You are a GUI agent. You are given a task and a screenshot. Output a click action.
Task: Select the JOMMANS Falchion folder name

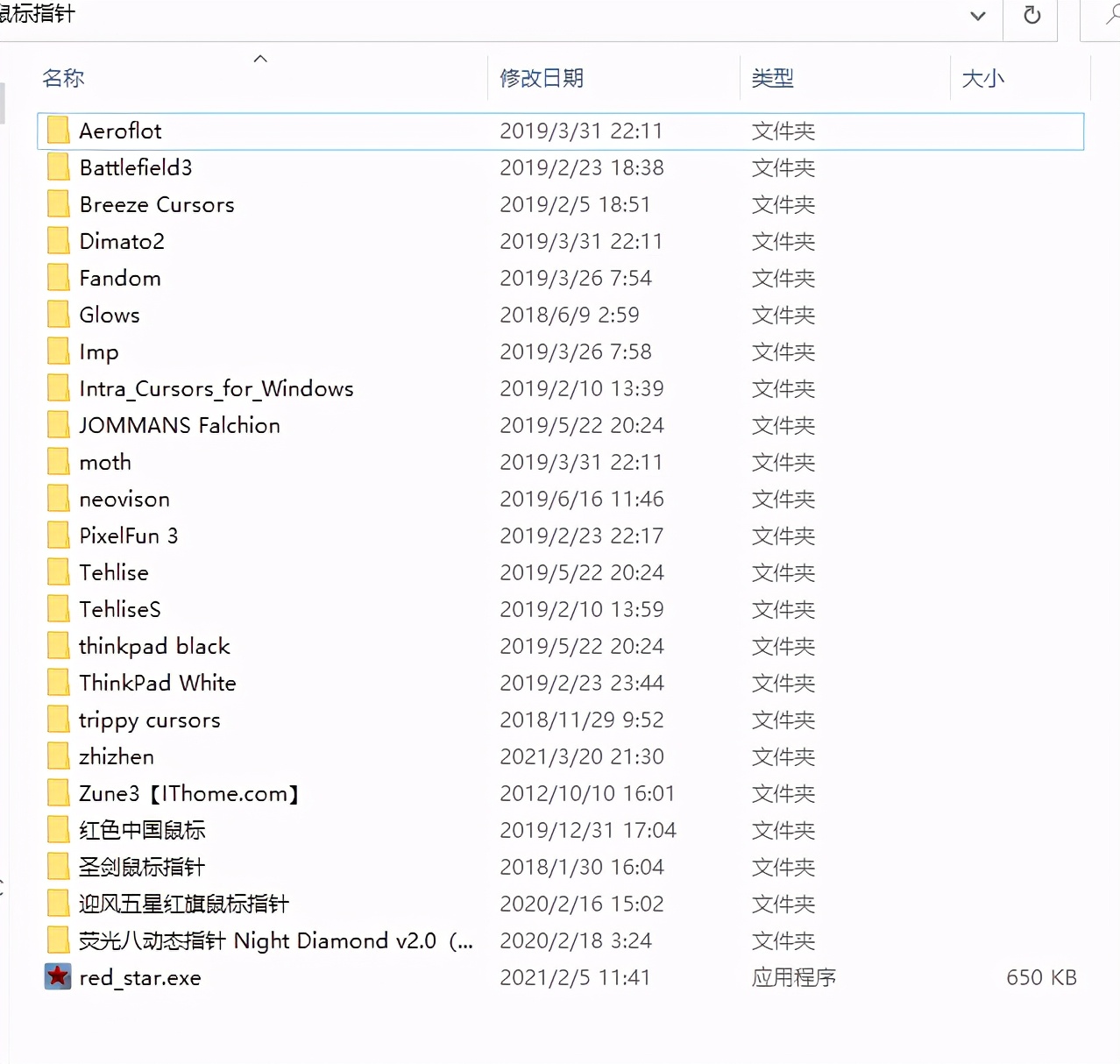180,425
